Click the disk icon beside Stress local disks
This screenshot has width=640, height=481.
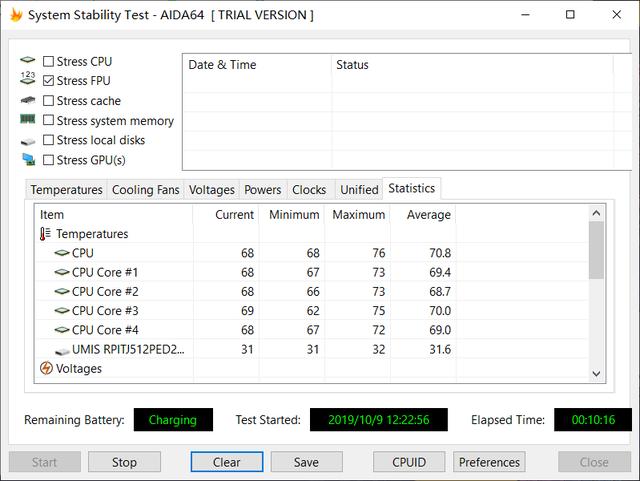pyautogui.click(x=28, y=142)
